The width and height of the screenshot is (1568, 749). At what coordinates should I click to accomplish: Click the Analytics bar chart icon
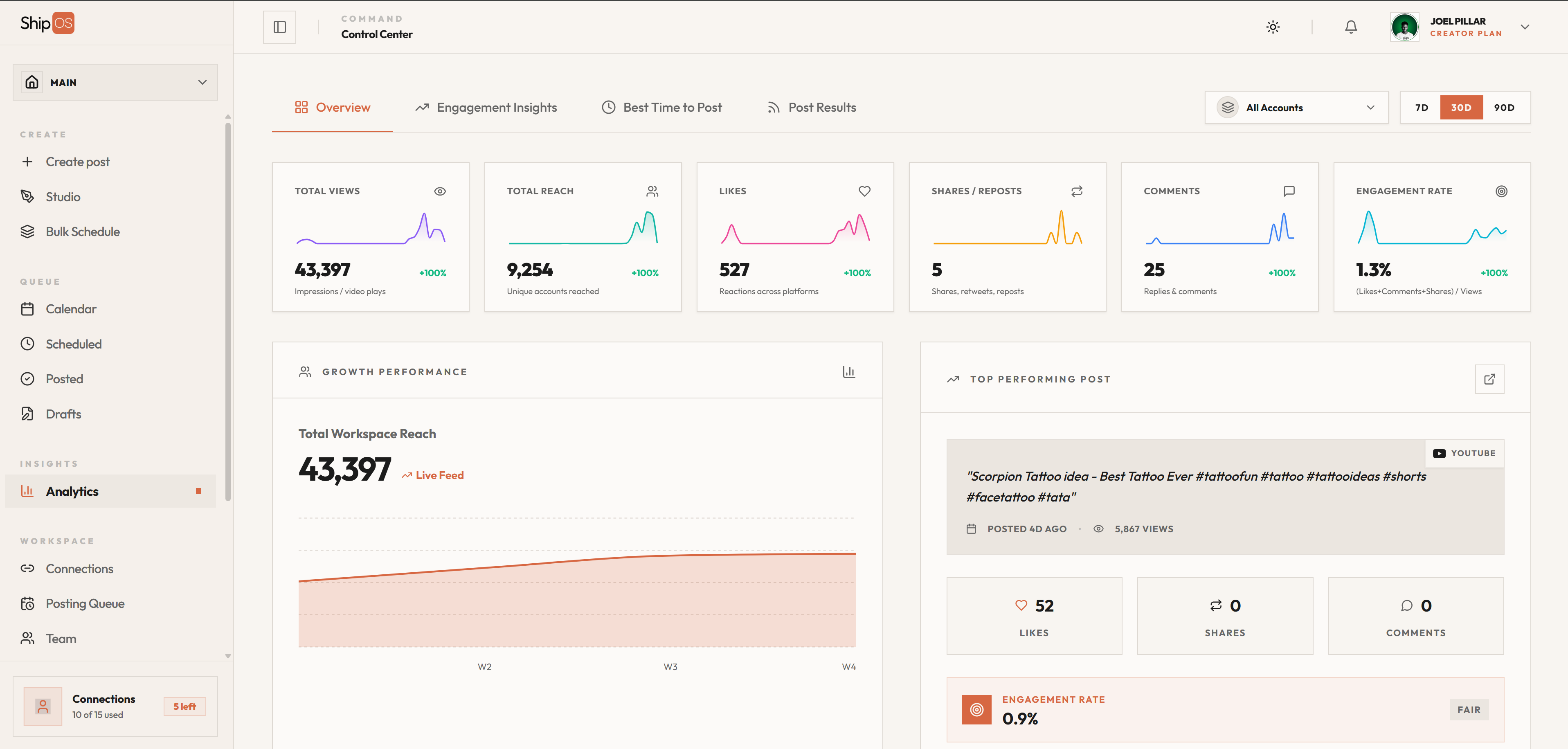click(27, 491)
